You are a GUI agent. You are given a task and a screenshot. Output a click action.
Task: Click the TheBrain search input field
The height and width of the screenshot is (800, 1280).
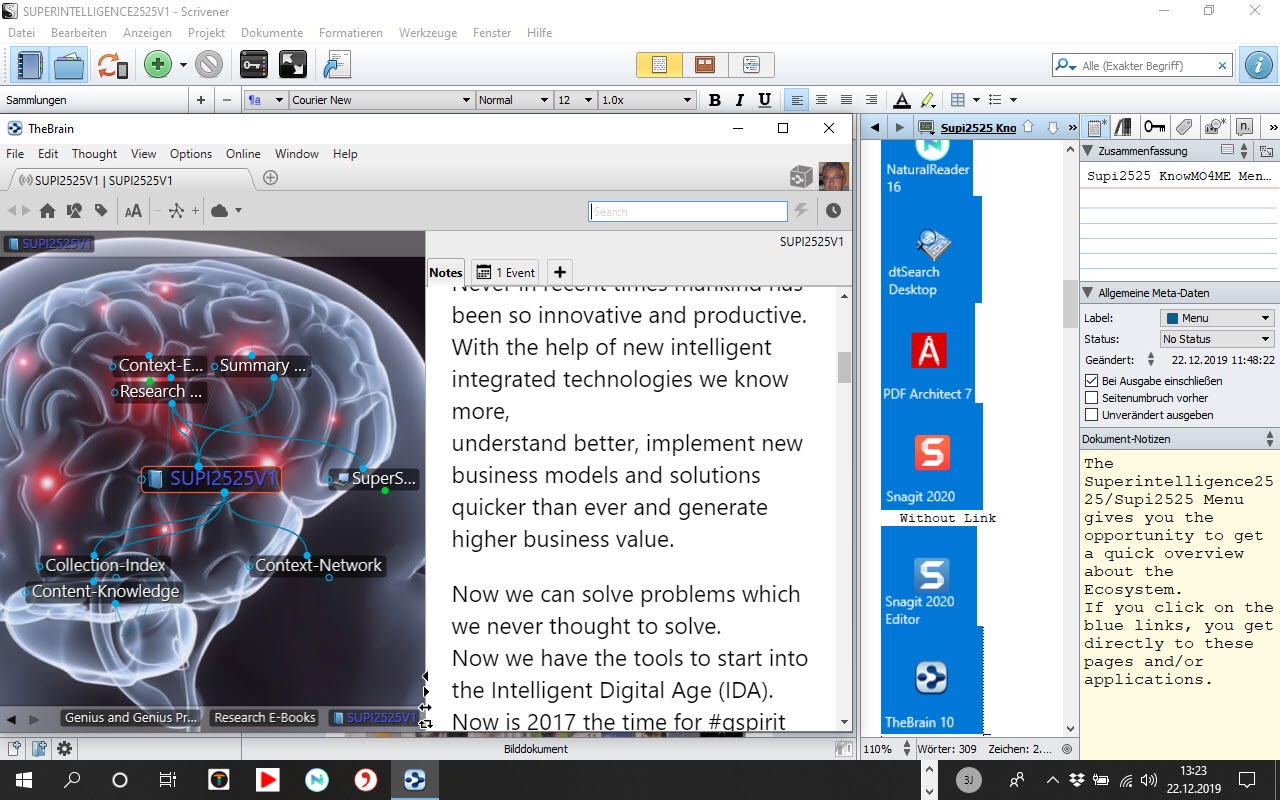[x=688, y=212]
